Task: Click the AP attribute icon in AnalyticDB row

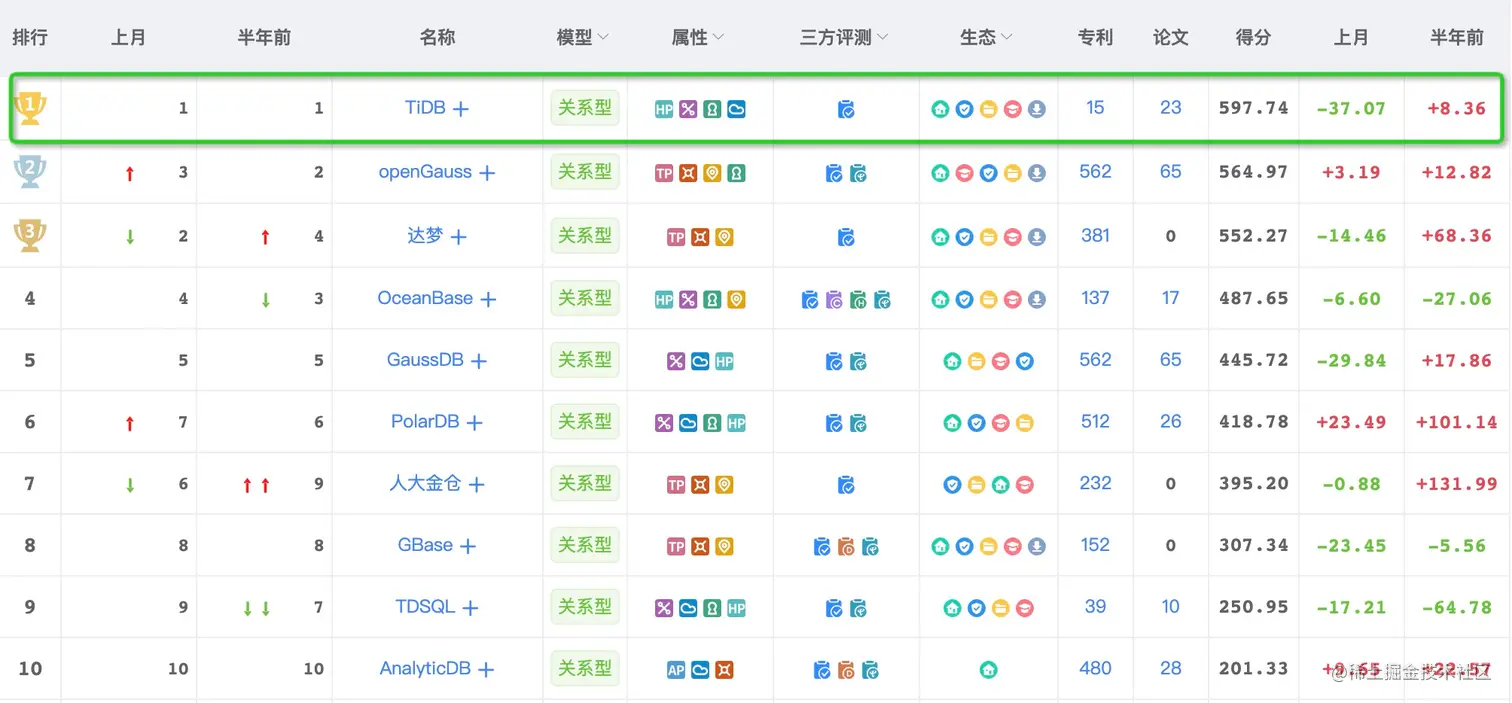Action: 676,670
